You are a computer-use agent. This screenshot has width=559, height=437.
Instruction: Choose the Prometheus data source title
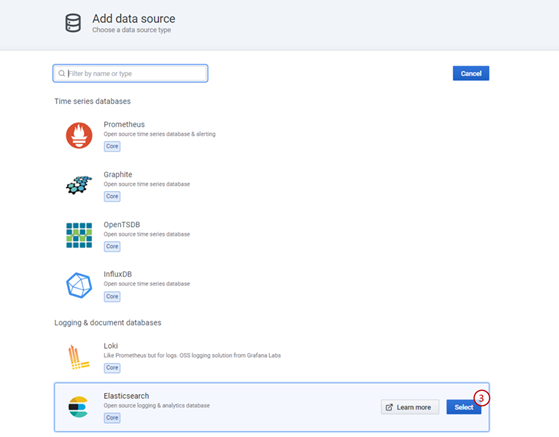pos(124,124)
